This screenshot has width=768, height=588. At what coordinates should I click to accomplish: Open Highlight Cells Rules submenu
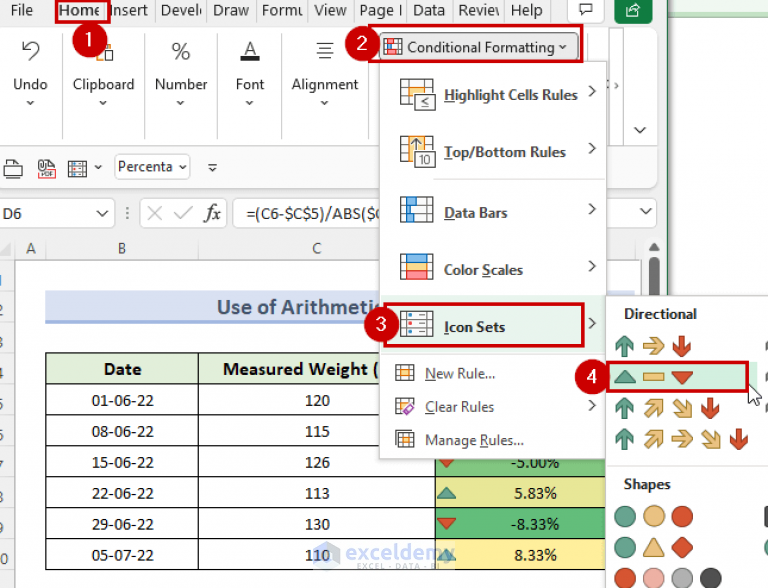(494, 94)
